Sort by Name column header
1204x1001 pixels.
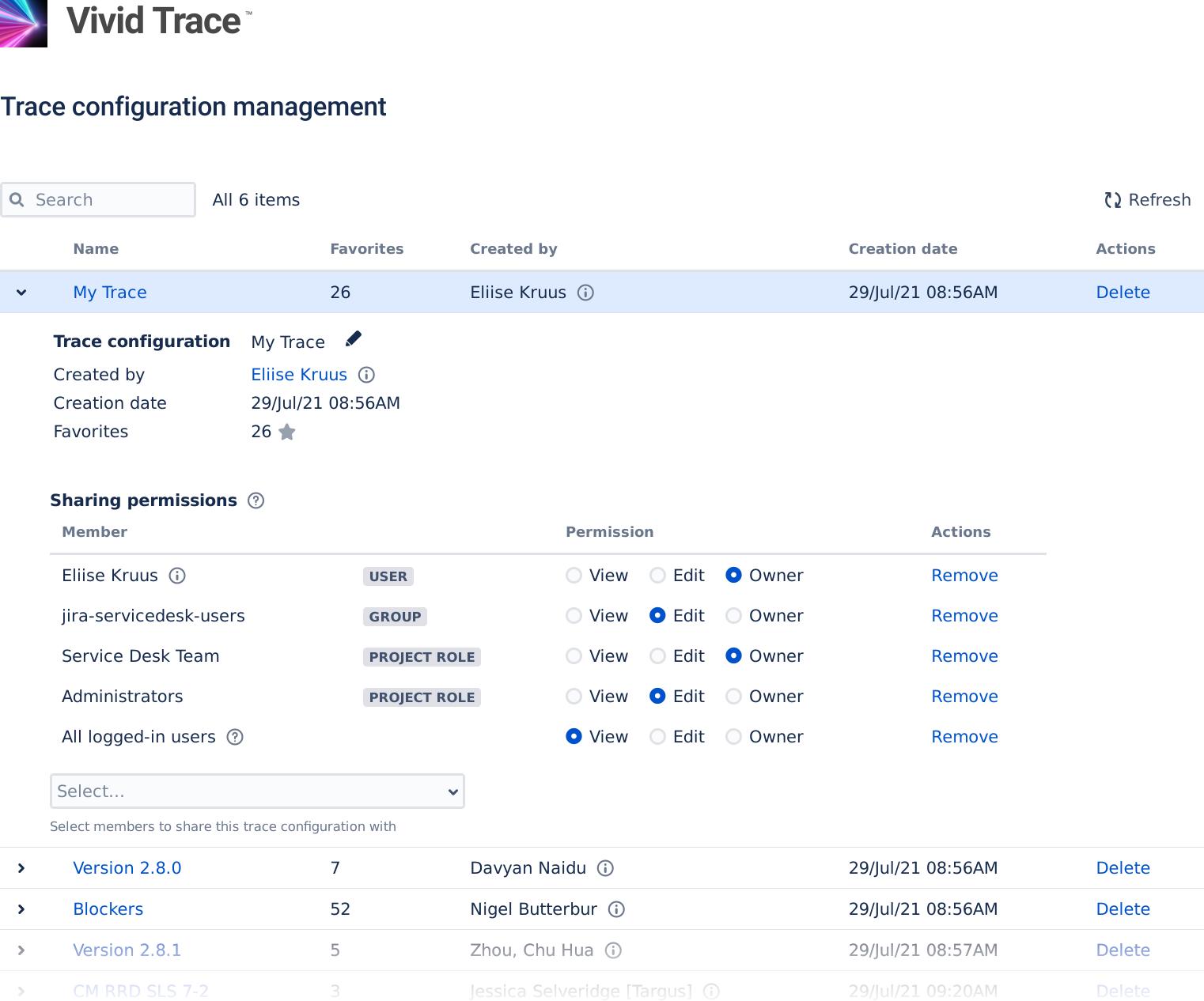coord(96,249)
